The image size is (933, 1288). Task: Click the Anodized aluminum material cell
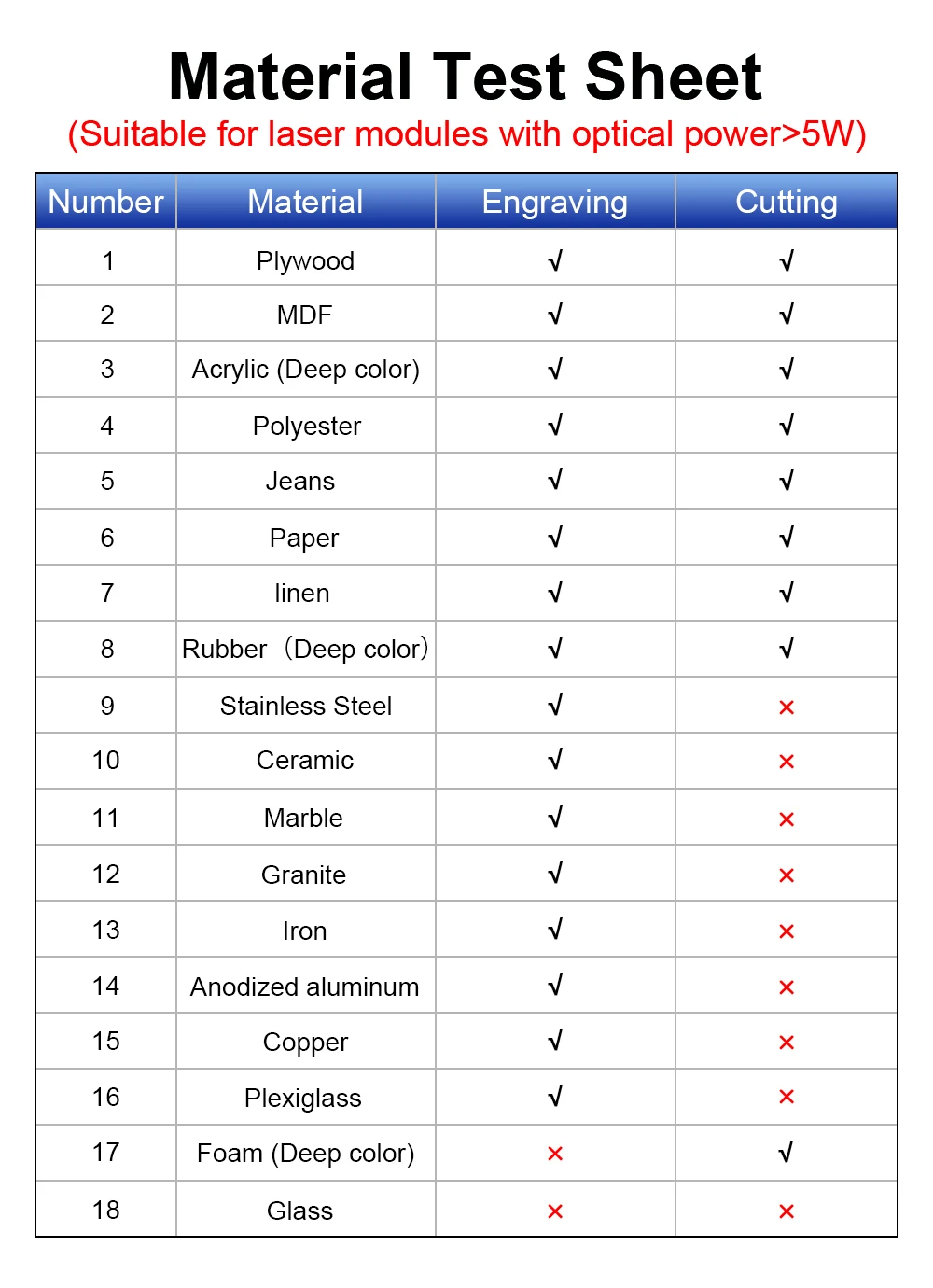(x=306, y=987)
